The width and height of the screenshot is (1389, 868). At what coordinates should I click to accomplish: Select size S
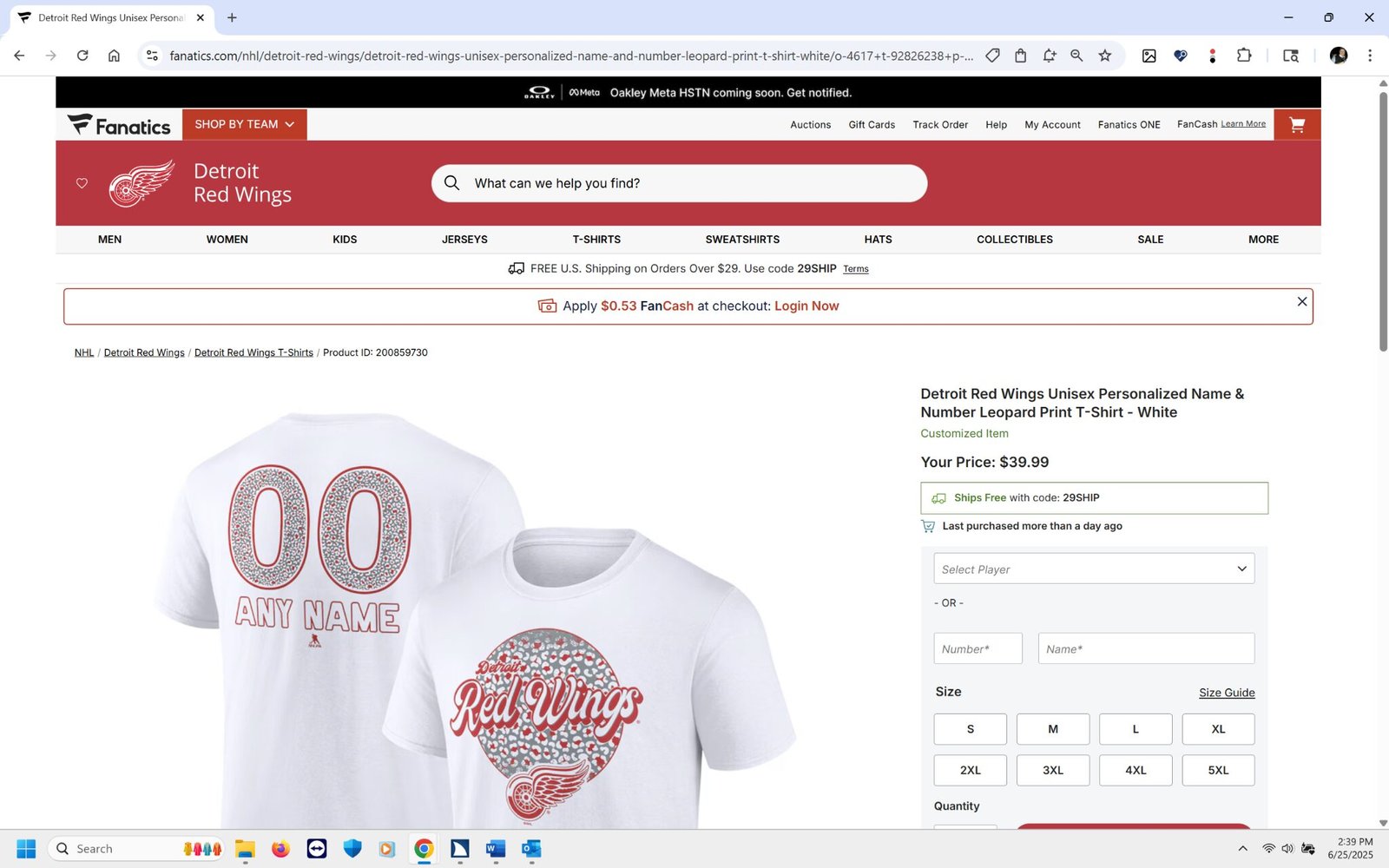click(x=971, y=729)
